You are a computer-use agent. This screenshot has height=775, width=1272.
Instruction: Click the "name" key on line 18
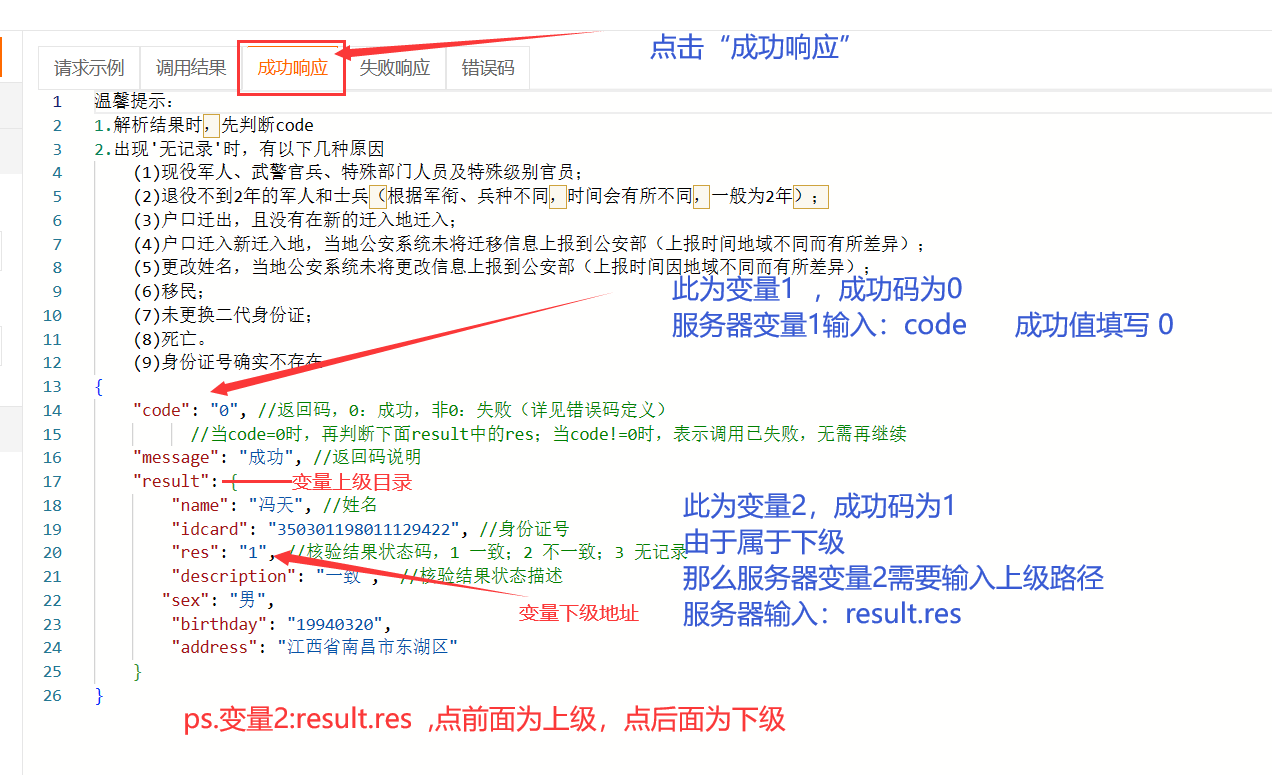tap(201, 505)
